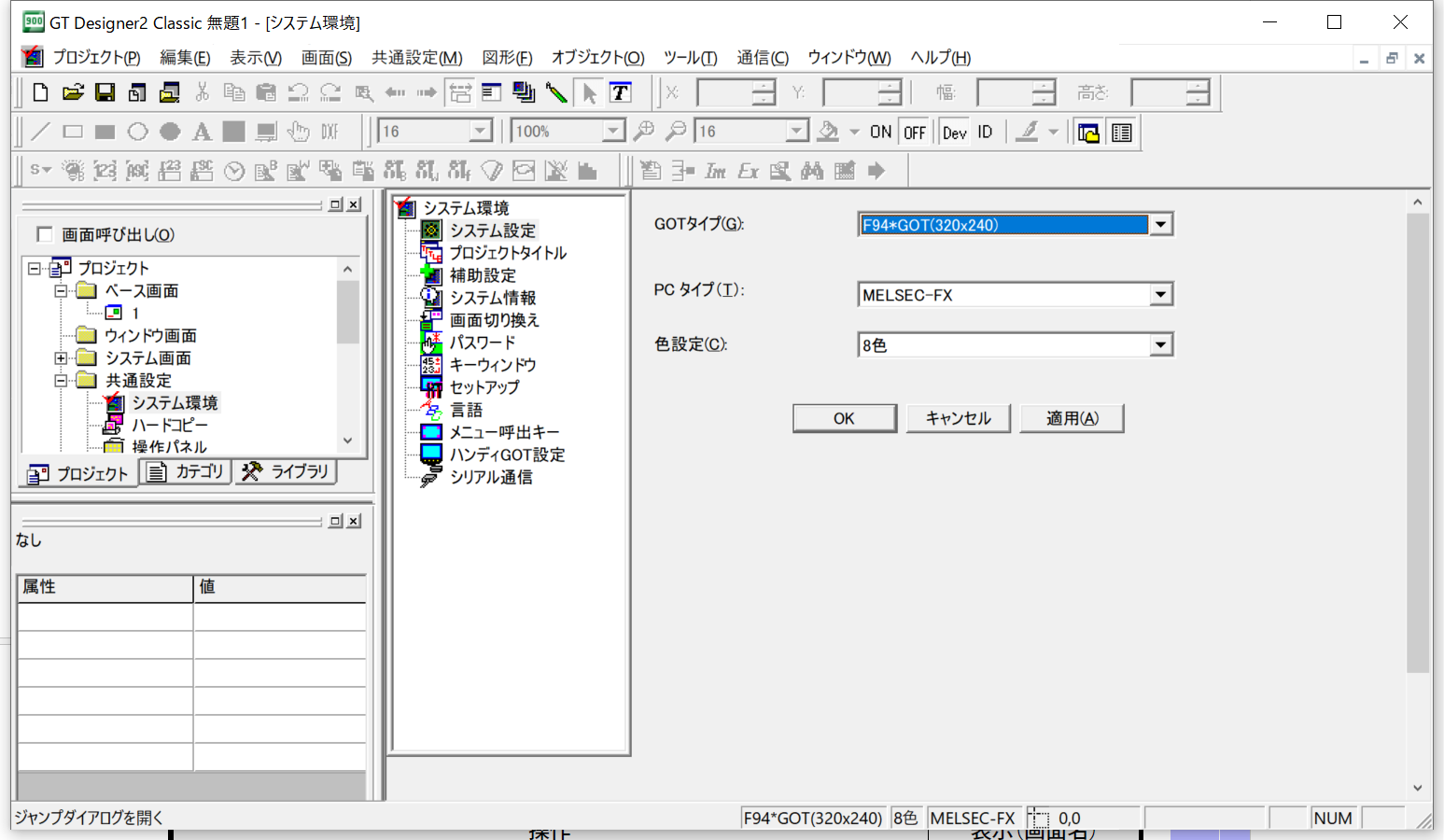Click the キャンセル button

point(958,418)
